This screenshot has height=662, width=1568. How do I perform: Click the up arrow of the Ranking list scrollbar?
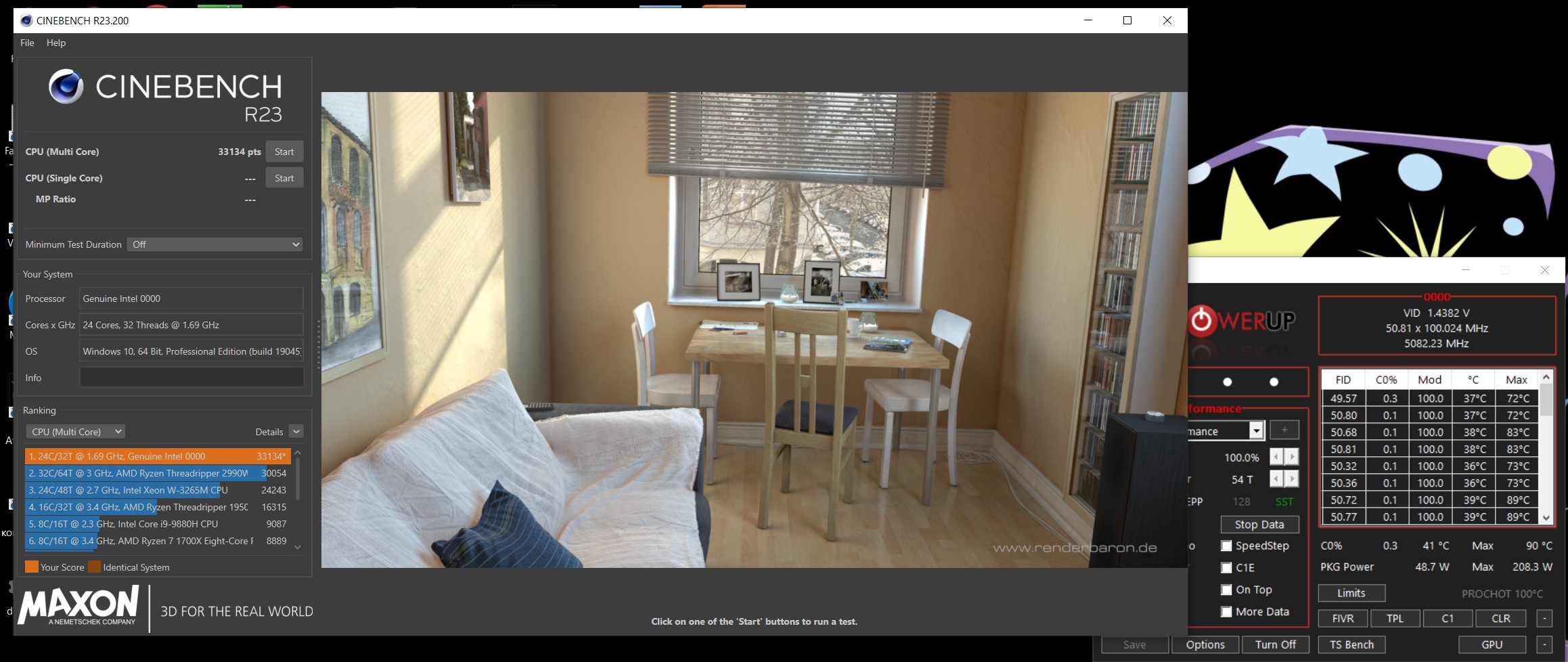[298, 453]
